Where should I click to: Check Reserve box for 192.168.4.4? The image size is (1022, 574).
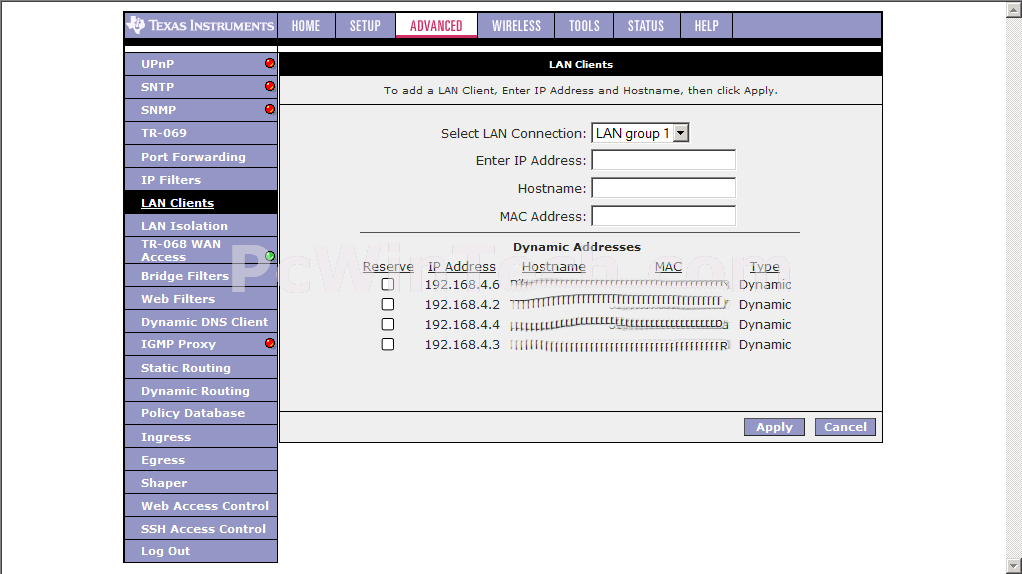point(388,324)
